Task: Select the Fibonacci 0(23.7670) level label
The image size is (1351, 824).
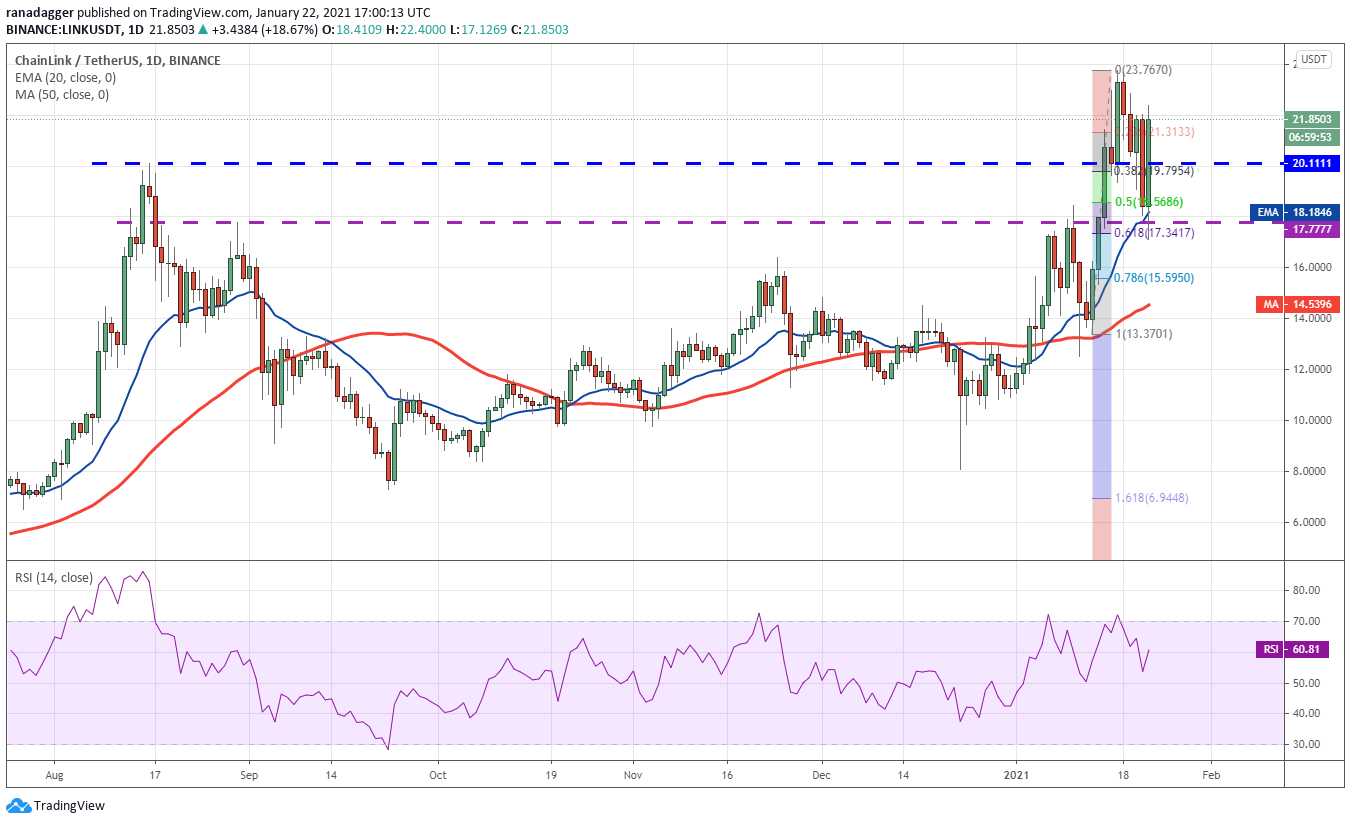Action: pos(1145,70)
